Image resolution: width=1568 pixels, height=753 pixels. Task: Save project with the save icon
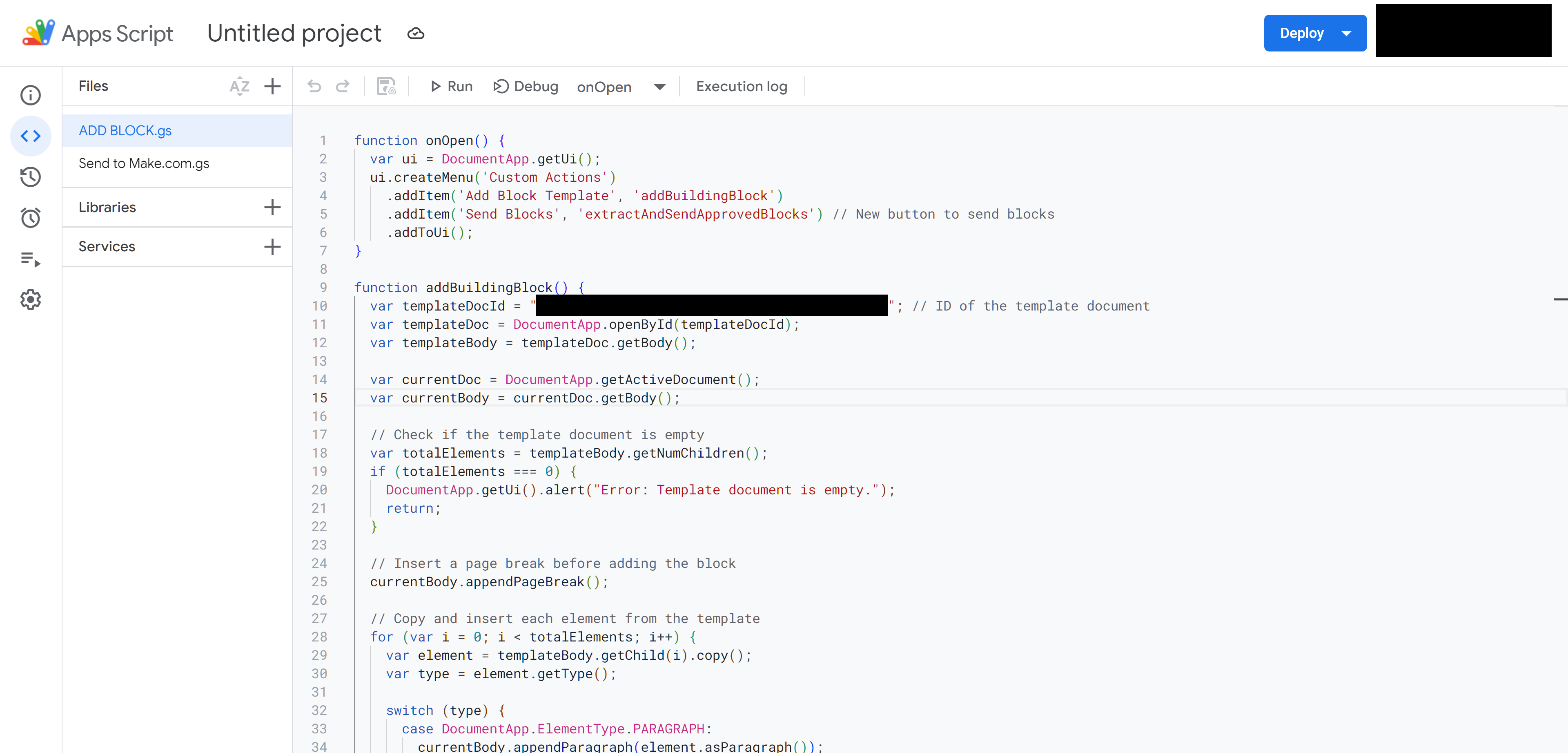point(386,87)
